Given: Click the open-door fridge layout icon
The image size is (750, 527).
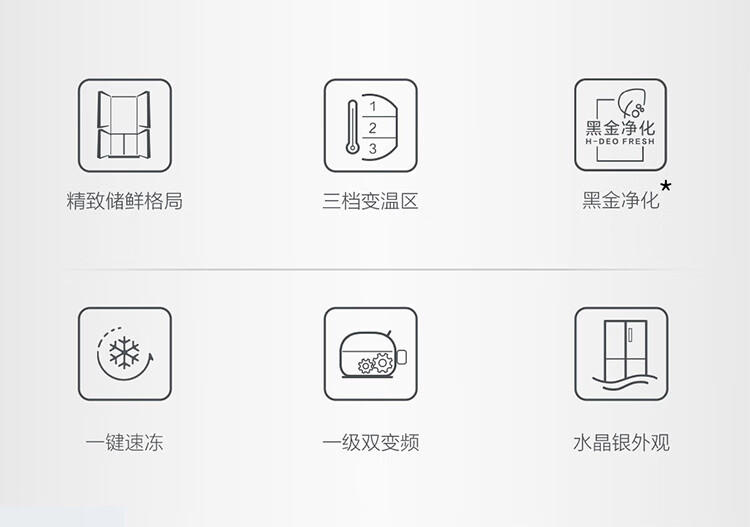Looking at the screenshot, I should 124,126.
